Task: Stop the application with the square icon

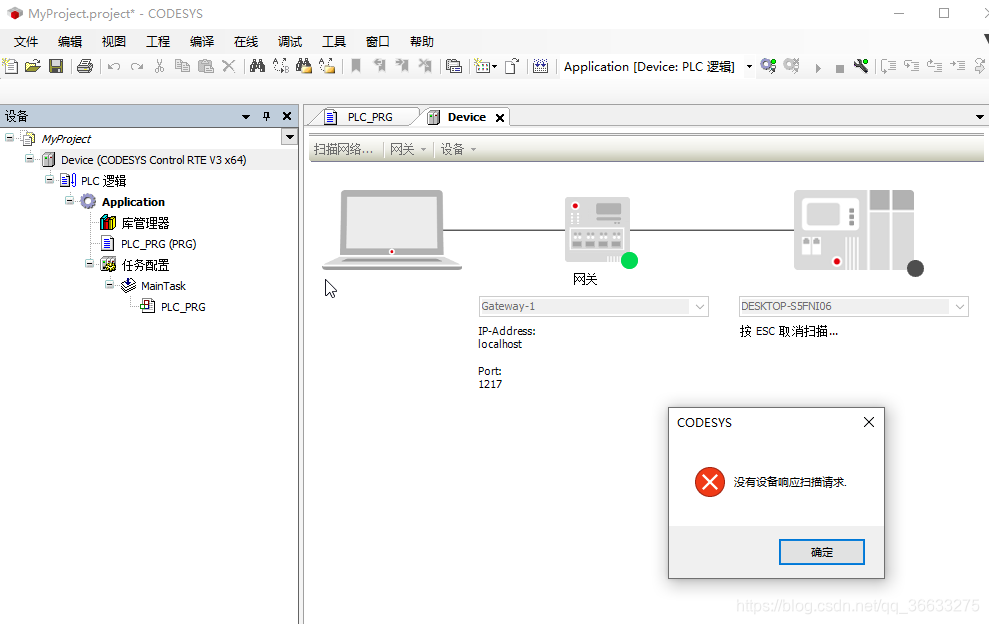Action: 840,68
